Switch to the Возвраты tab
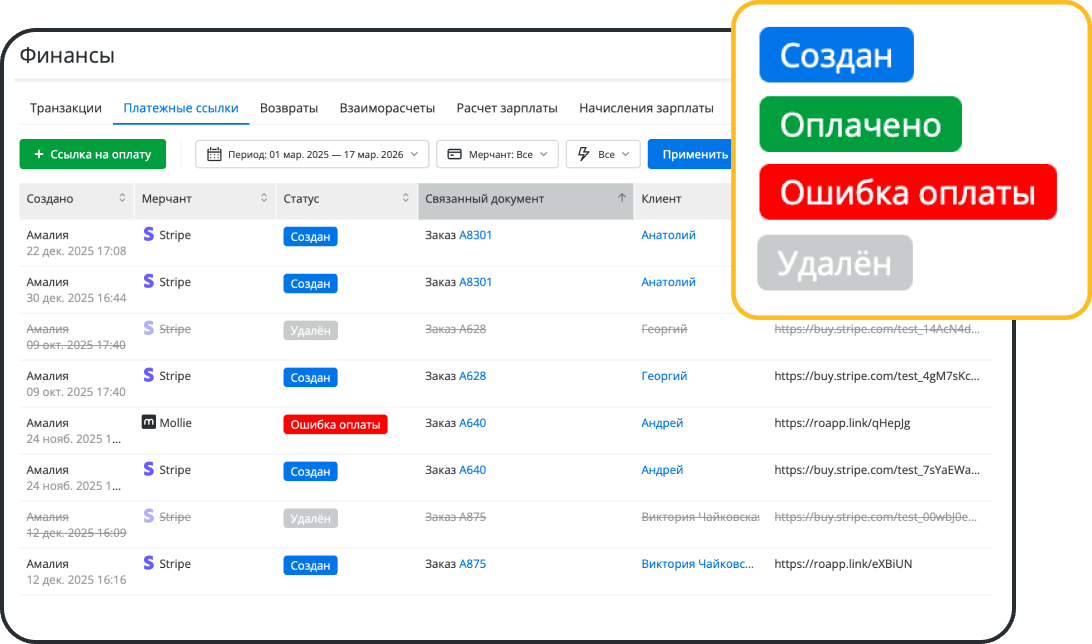The width and height of the screenshot is (1092, 644). (x=289, y=107)
